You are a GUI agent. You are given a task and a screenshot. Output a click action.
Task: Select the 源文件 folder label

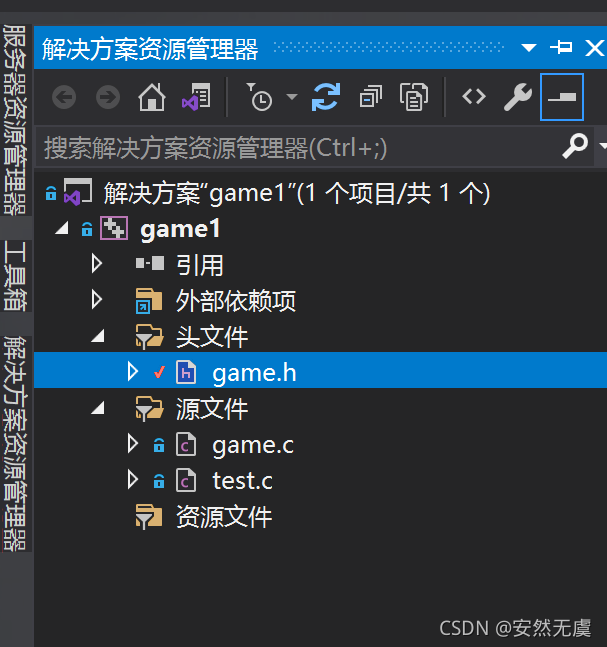tap(212, 409)
